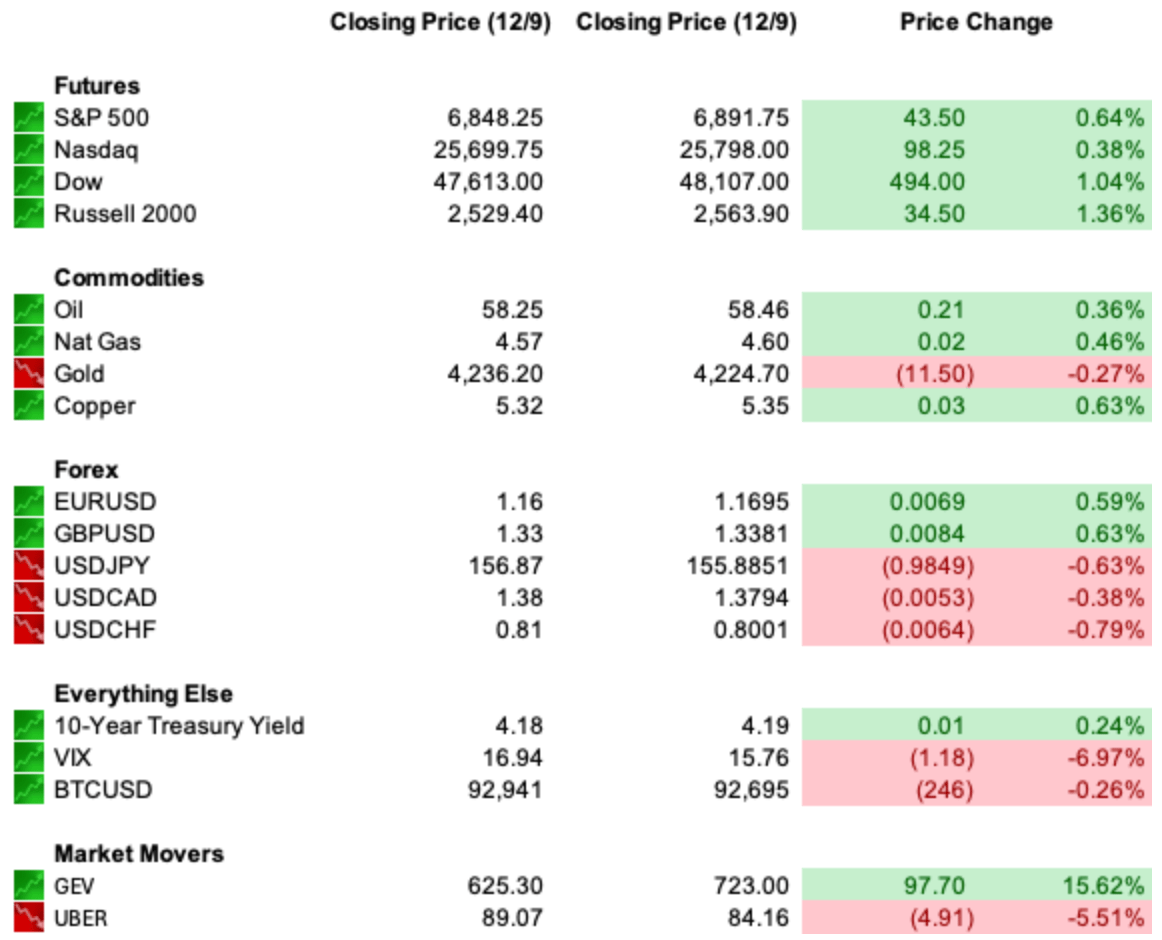Select the Price Change column header
The width and height of the screenshot is (1162, 940).
pos(976,22)
